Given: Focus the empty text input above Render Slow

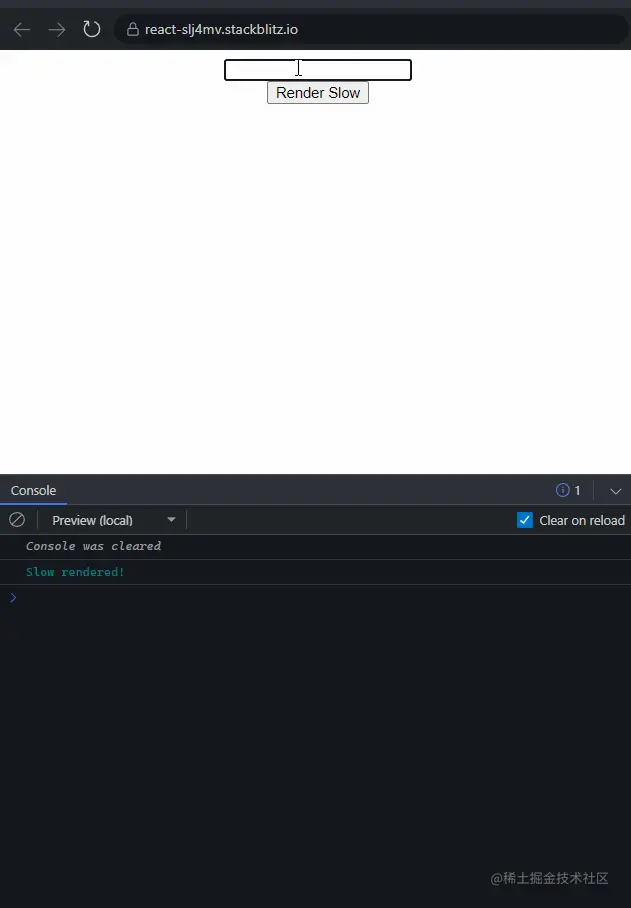Looking at the screenshot, I should point(318,70).
